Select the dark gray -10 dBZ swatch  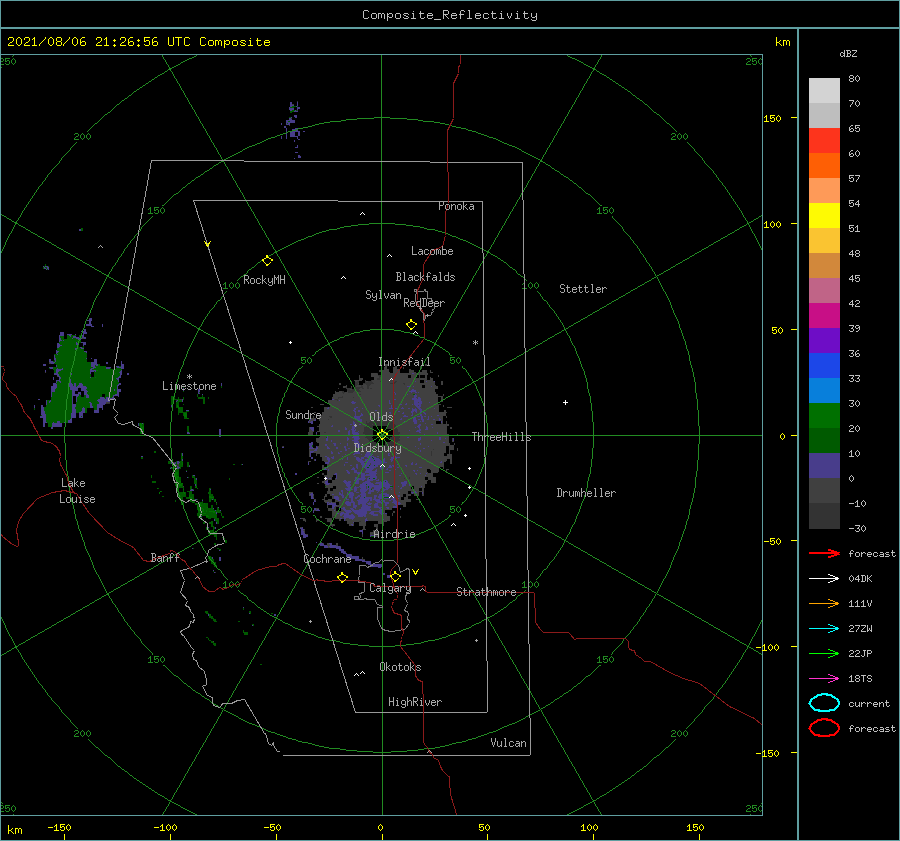(824, 515)
